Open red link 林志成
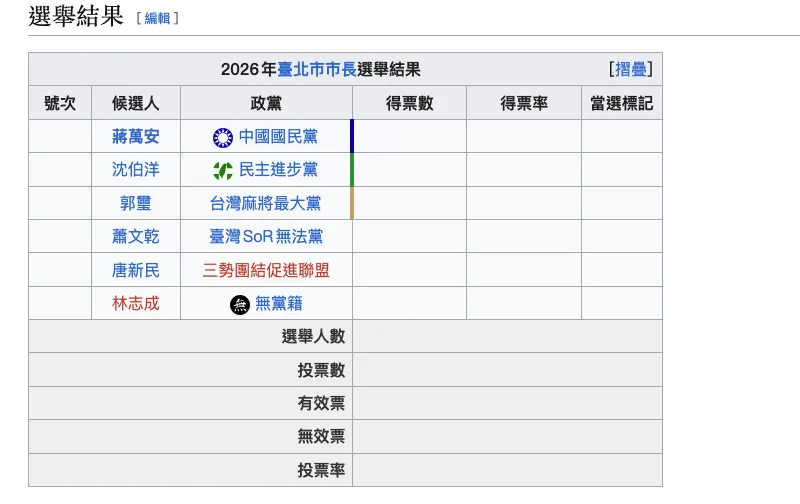800x504 pixels. 136,304
